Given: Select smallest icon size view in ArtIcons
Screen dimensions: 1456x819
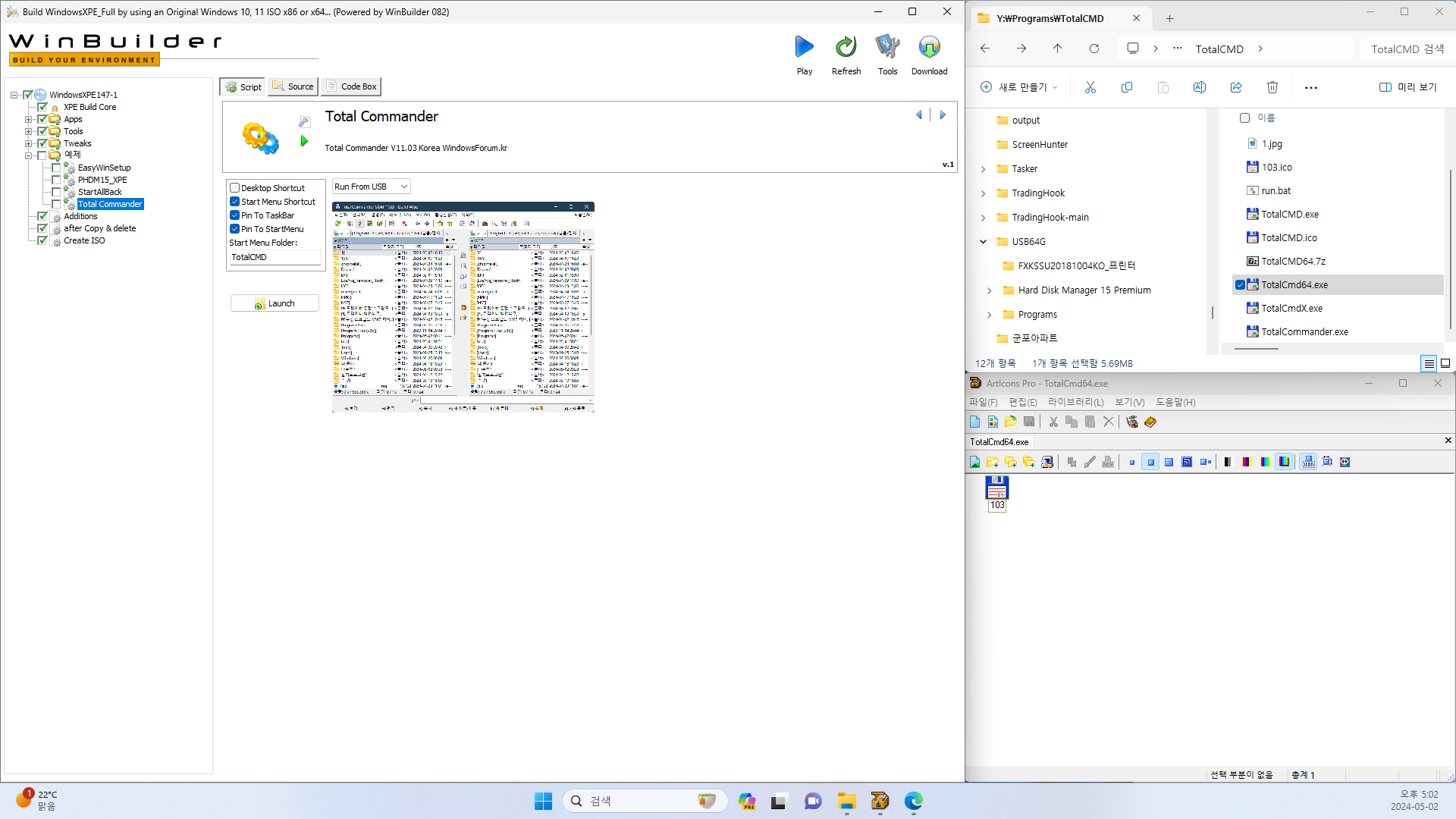Looking at the screenshot, I should pos(1132,462).
